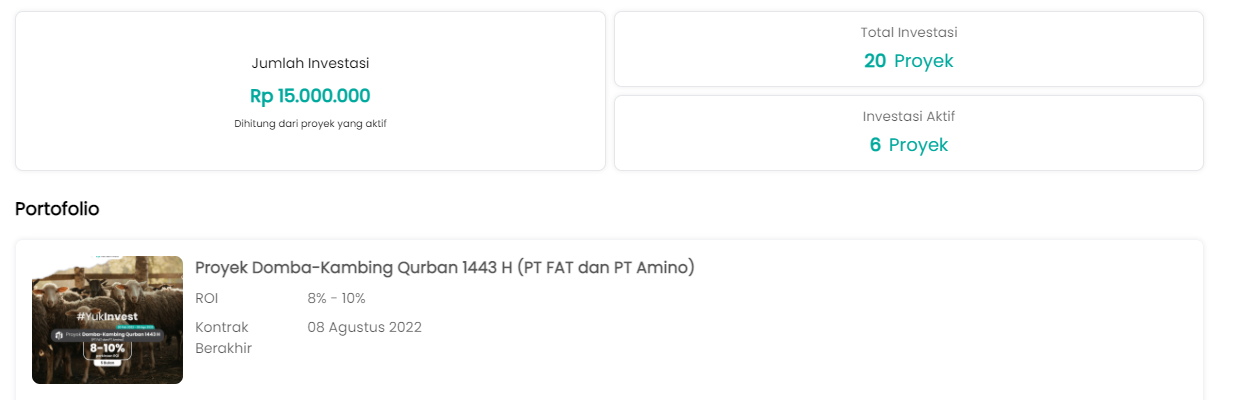Click the 8% - 10% ROI value
Image resolution: width=1254 pixels, height=400 pixels.
tap(336, 298)
